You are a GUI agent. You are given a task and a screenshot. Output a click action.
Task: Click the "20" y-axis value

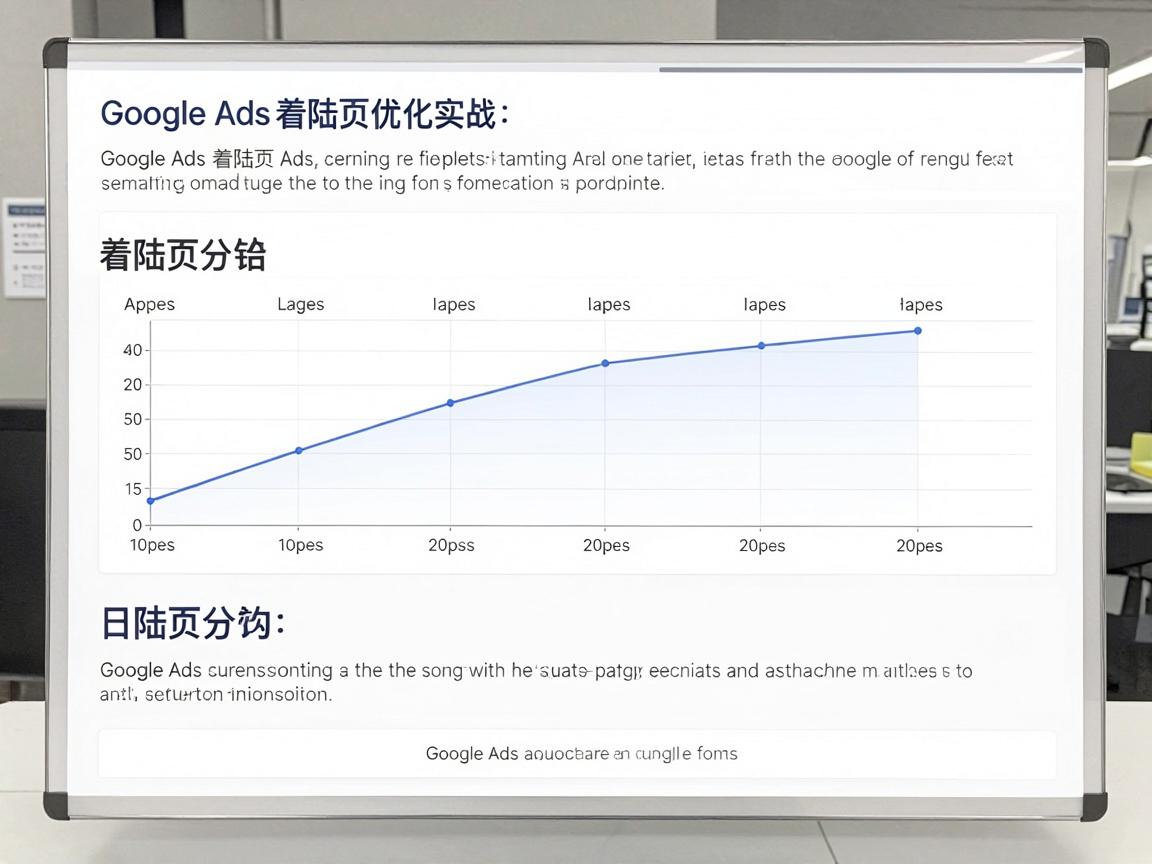(132, 385)
